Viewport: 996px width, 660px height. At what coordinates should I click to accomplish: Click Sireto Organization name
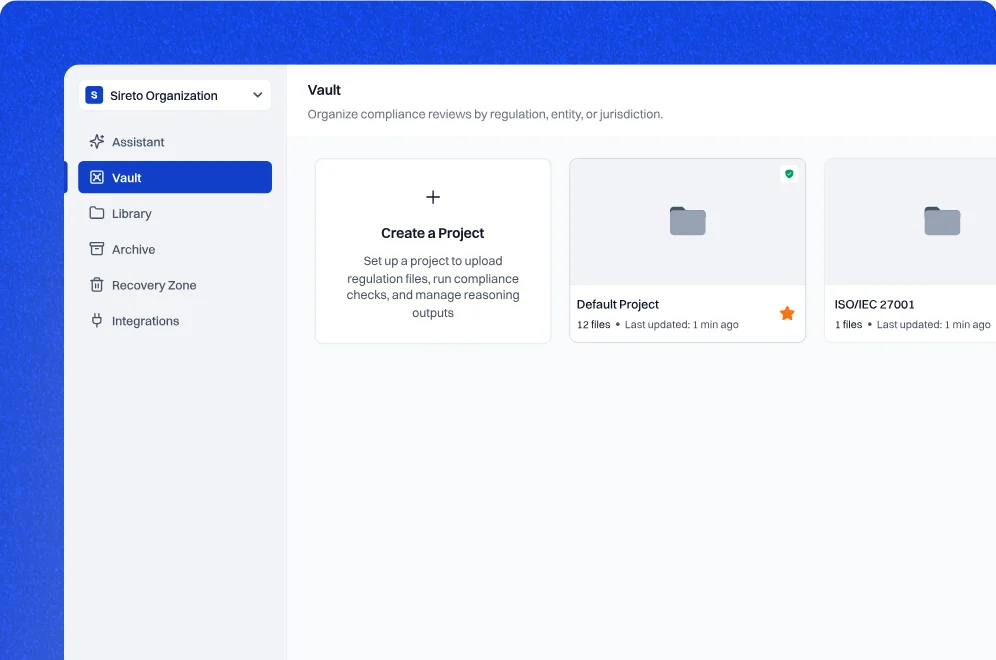pos(164,96)
